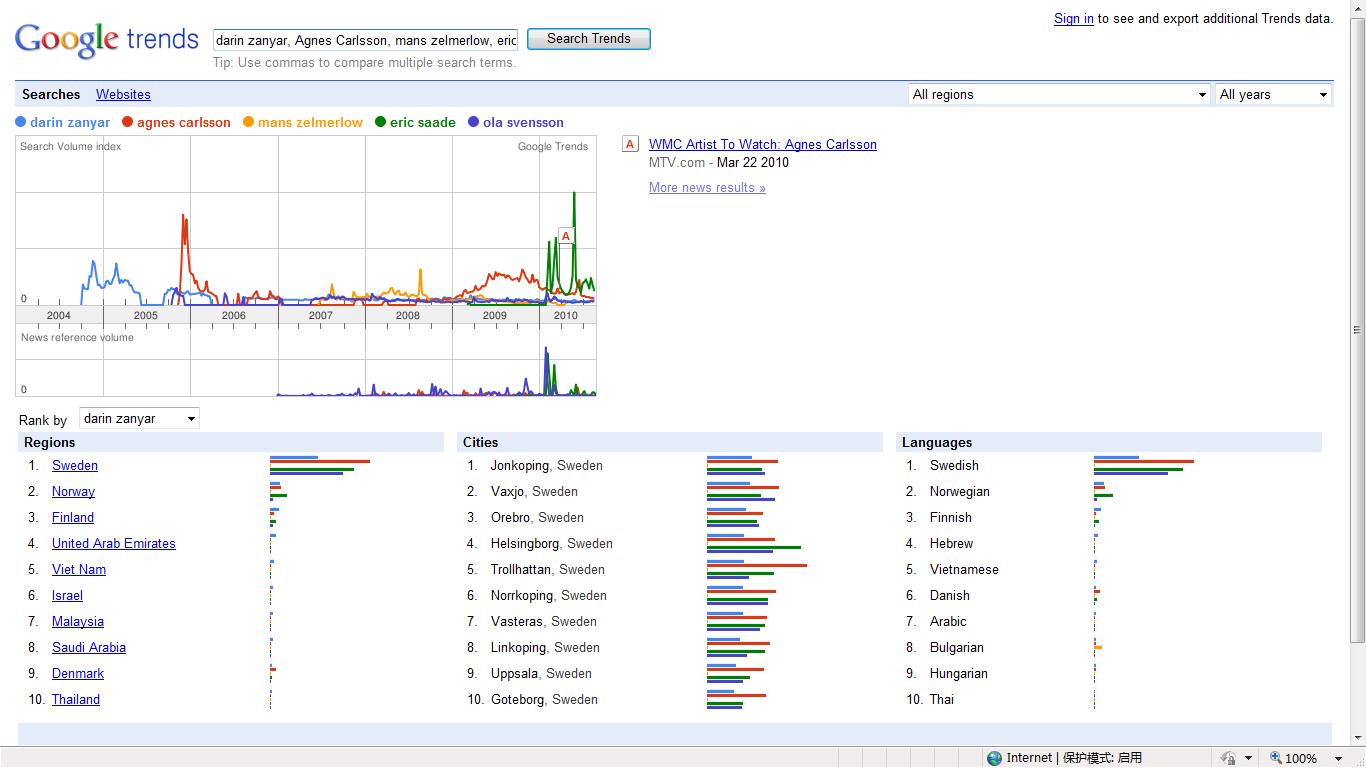The image size is (1366, 768).
Task: Click the Hebrew language entry
Action: (951, 543)
